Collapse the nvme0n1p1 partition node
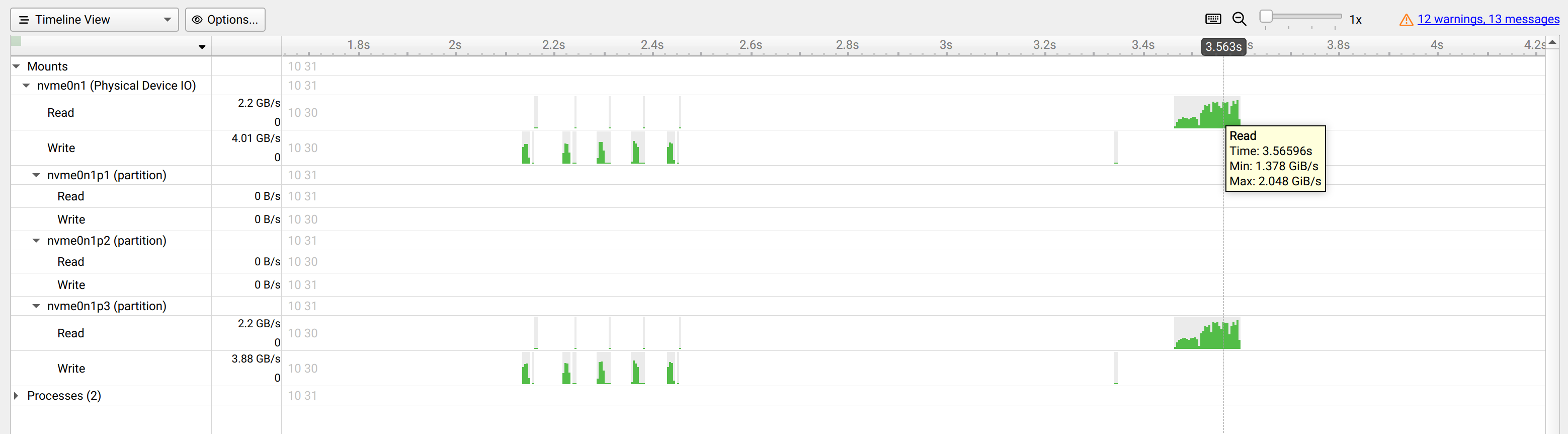1568x434 pixels. (x=37, y=175)
